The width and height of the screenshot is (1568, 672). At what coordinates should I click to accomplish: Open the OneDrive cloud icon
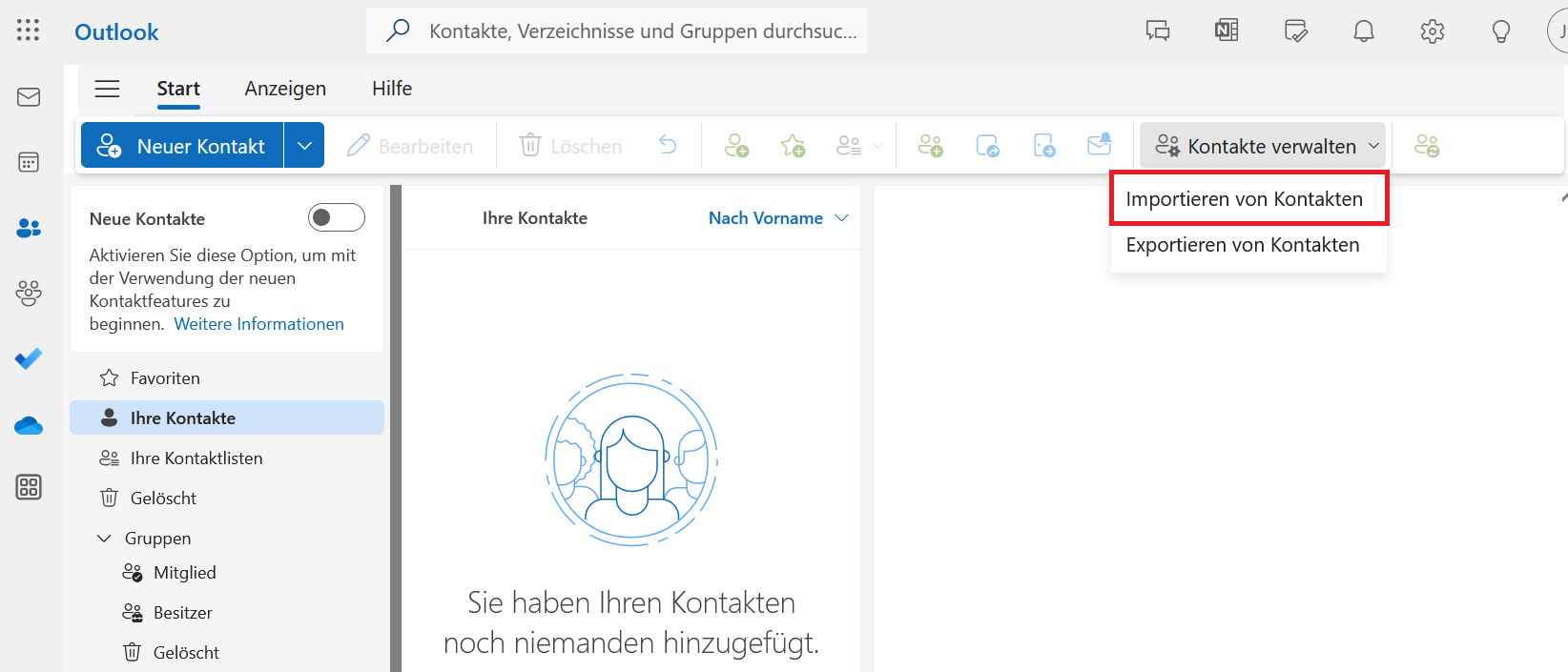coord(29,425)
